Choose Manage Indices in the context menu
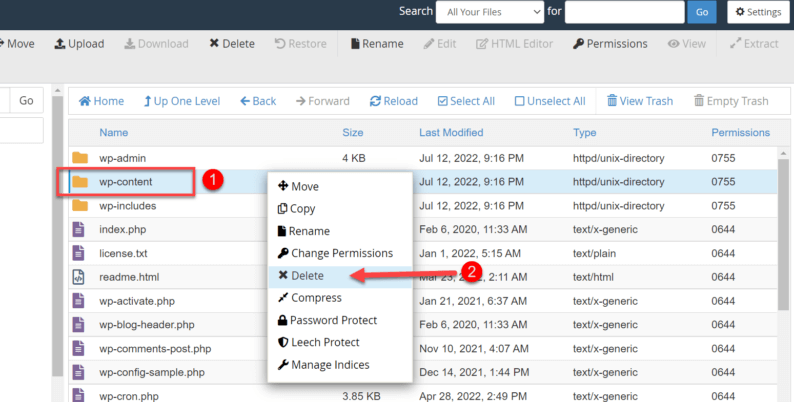Image resolution: width=794 pixels, height=402 pixels. pyautogui.click(x=340, y=365)
